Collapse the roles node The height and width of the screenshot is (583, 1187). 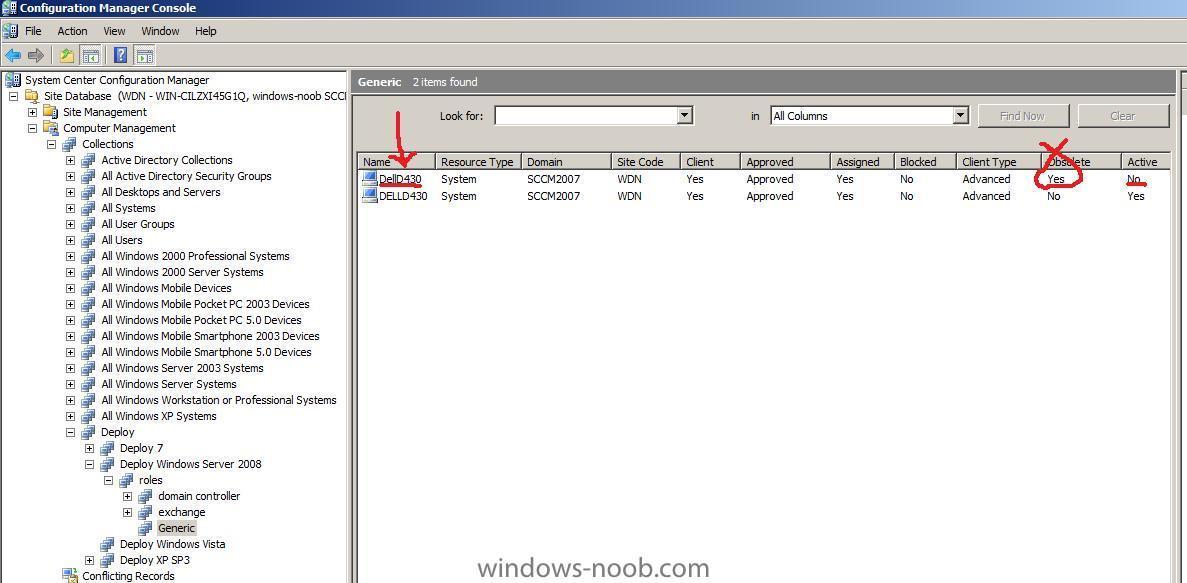(108, 481)
